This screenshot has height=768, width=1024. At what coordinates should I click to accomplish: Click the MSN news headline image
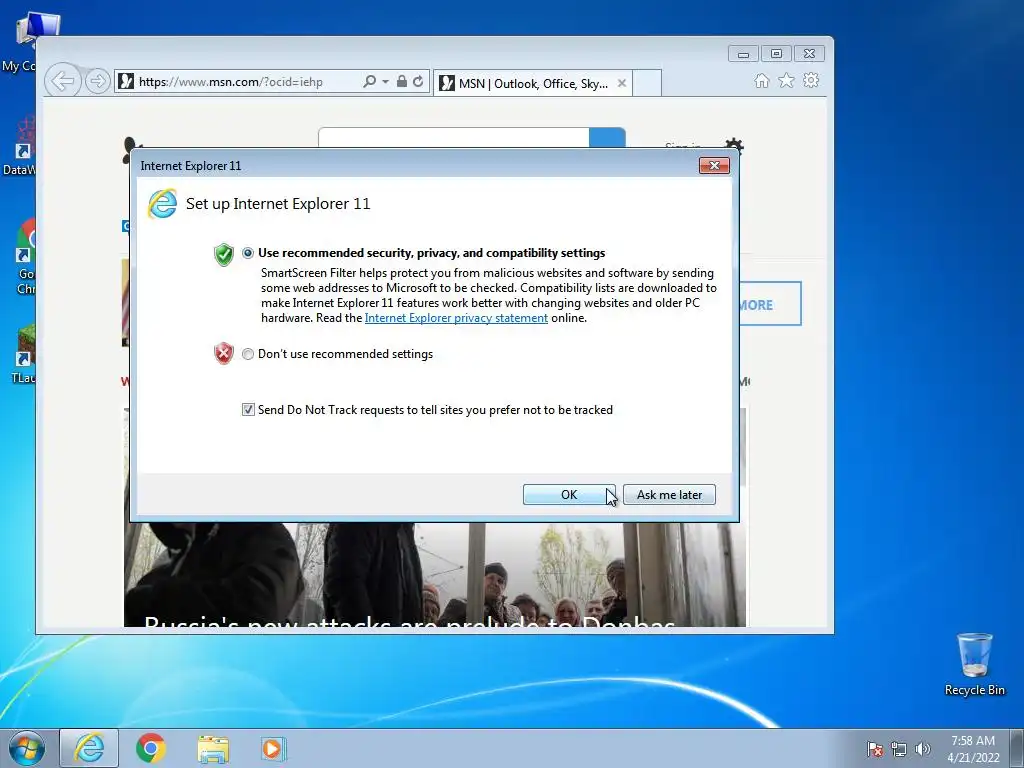[434, 575]
